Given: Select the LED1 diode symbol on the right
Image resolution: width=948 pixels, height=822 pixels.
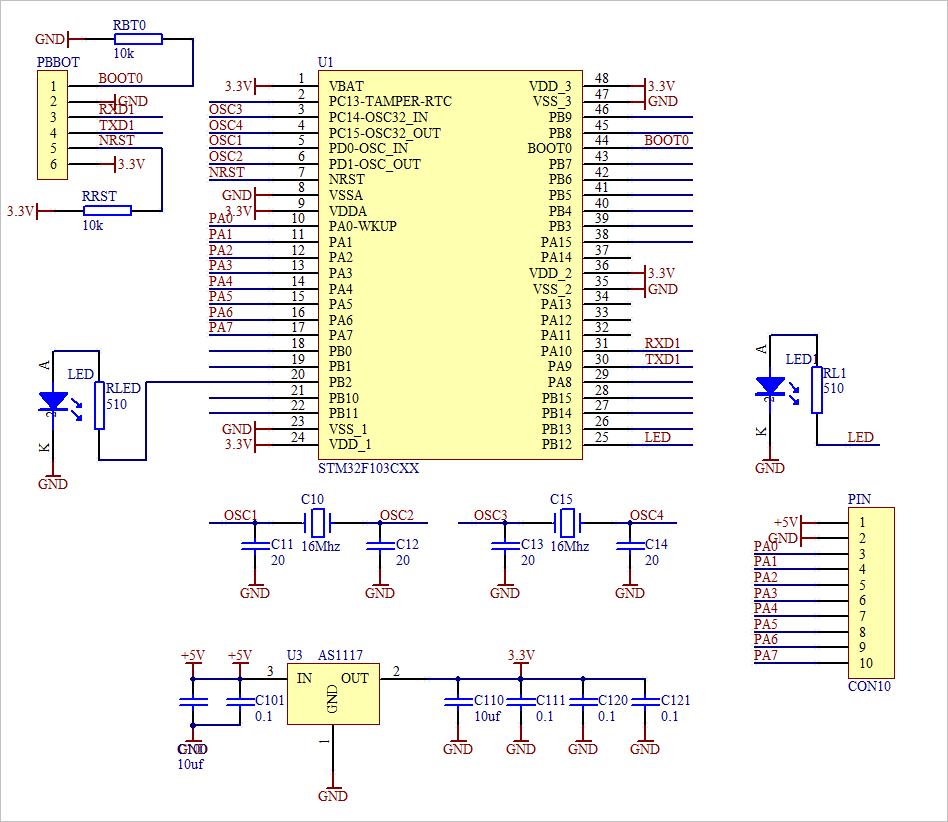Looking at the screenshot, I should [x=770, y=385].
